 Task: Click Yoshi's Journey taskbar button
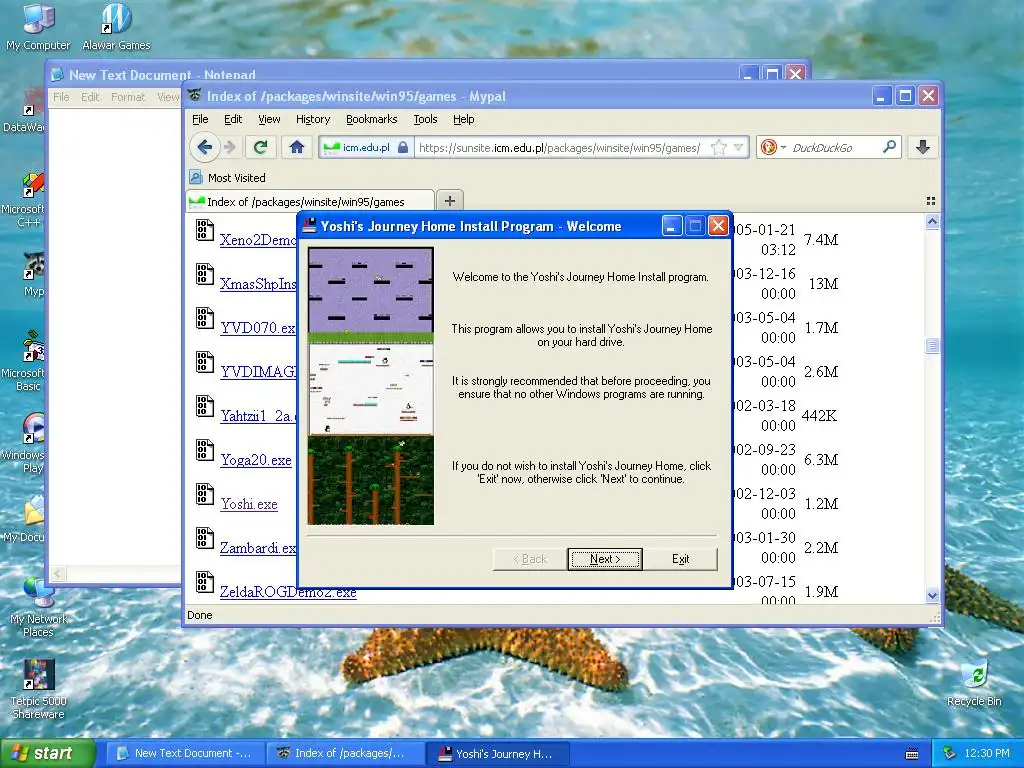[498, 754]
